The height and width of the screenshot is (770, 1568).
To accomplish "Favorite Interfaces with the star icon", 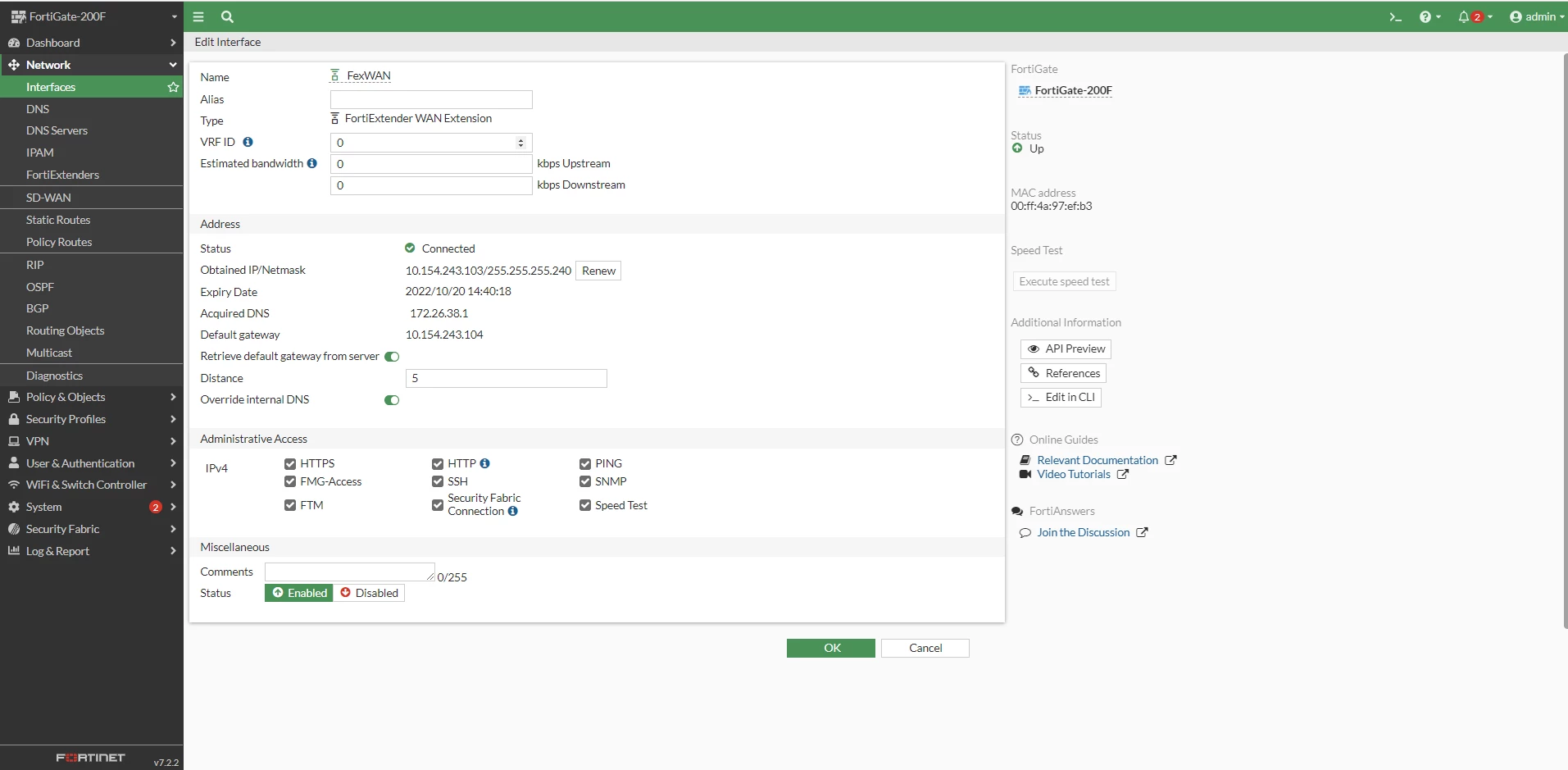I will click(173, 87).
